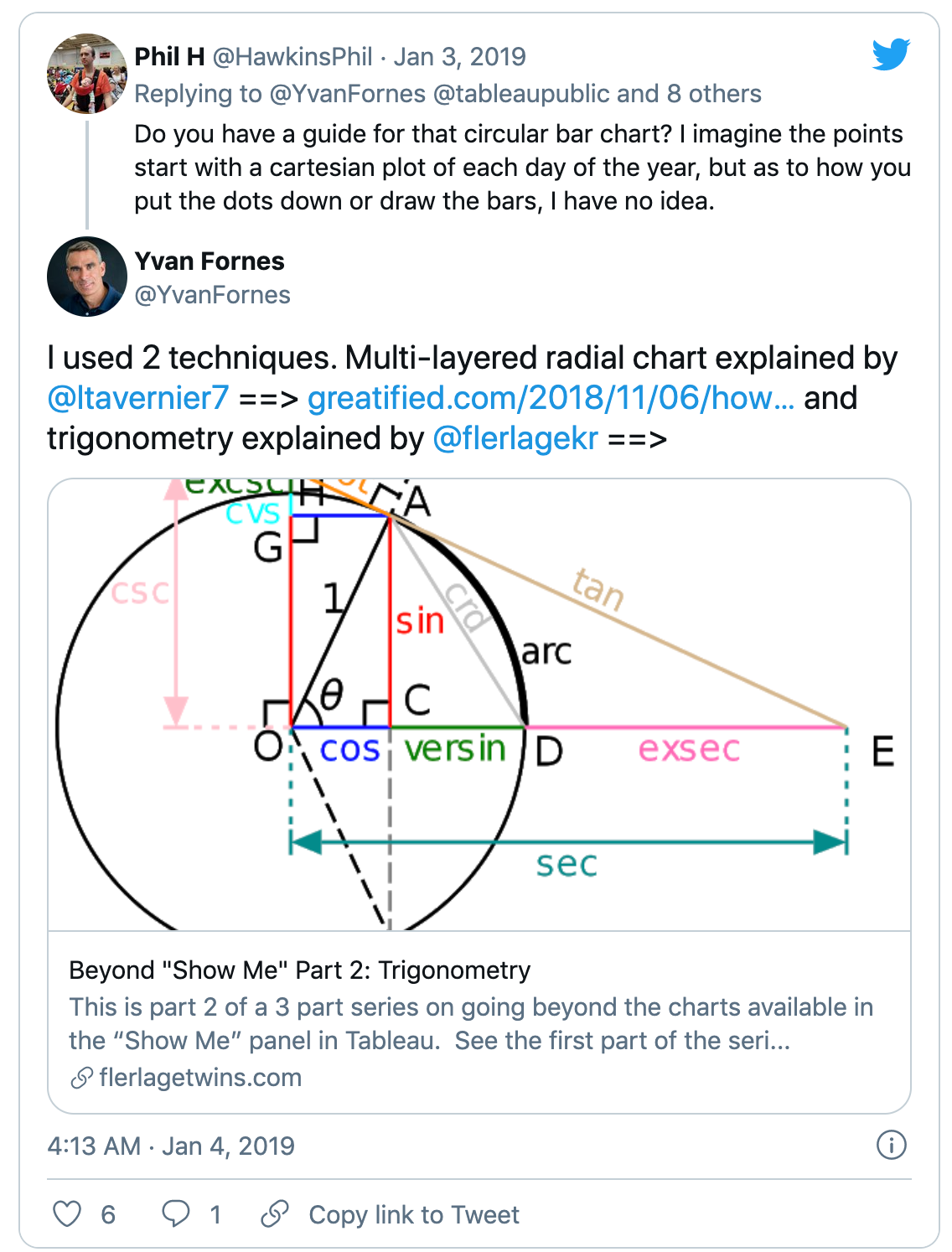This screenshot has width=952, height=1252.
Task: Click the Copy link to Tweet text
Action: pyautogui.click(x=414, y=1214)
